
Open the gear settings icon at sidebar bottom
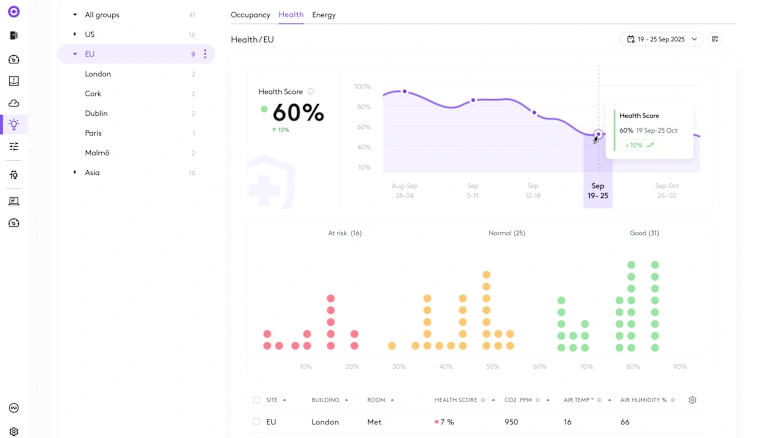point(14,431)
